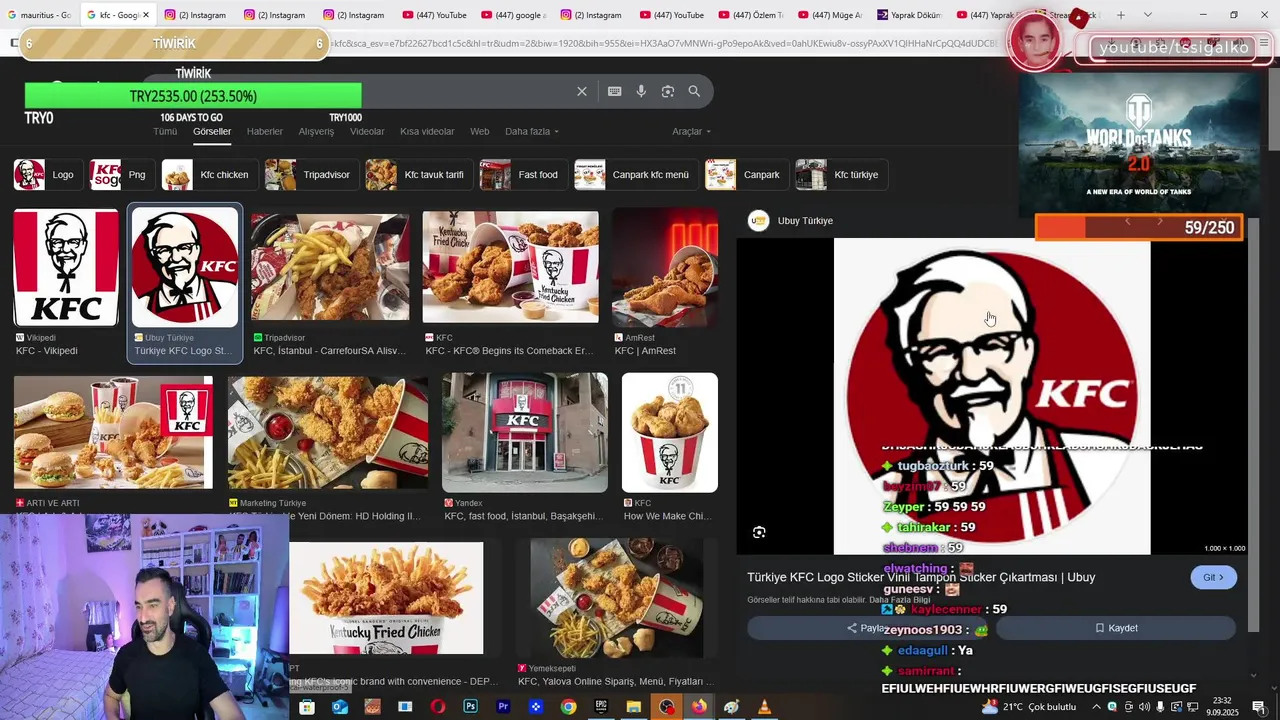Open the weather widget showing 21°C

[x=1028, y=707]
